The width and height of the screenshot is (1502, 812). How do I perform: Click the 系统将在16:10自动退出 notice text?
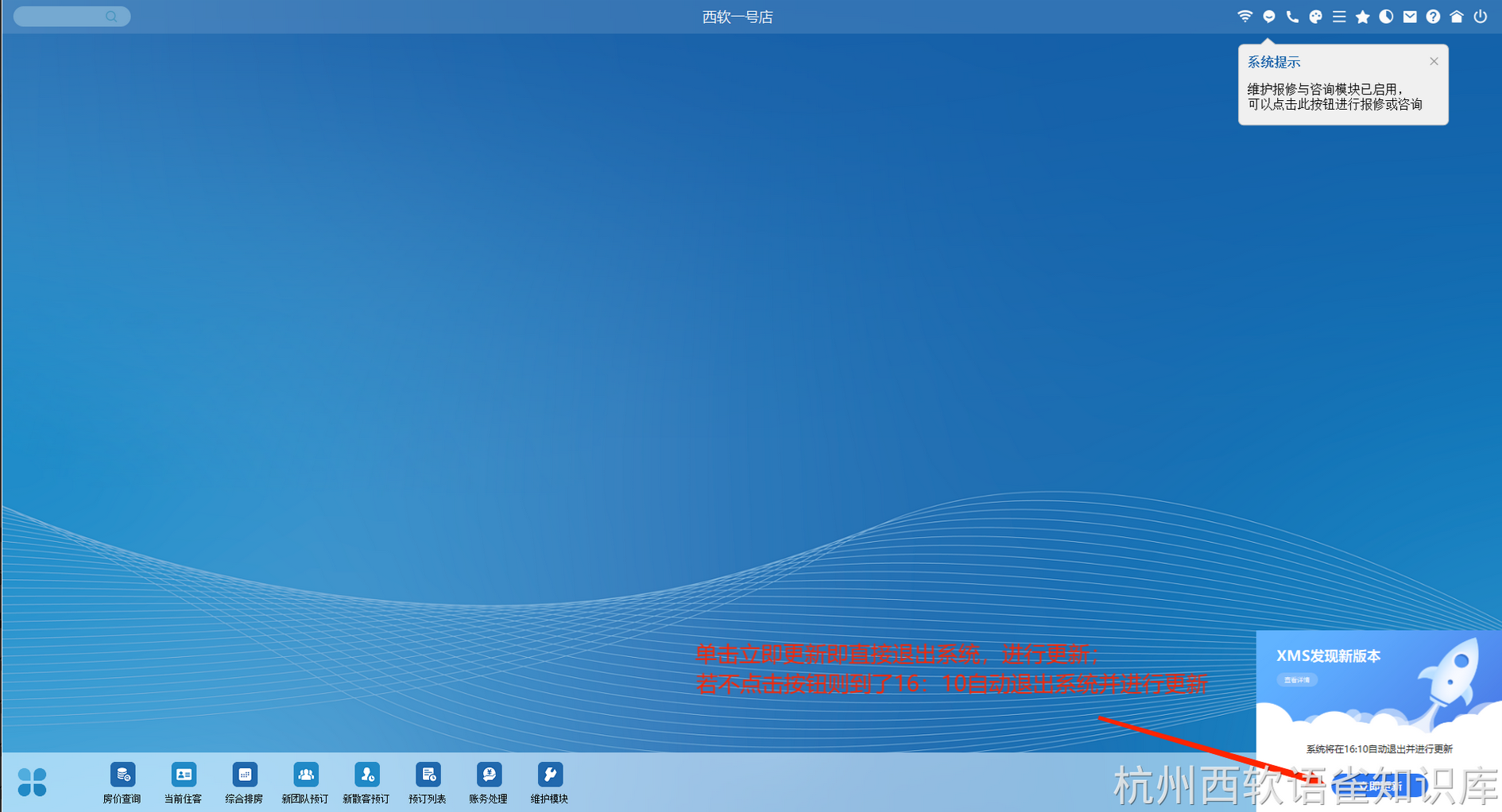pos(1380,748)
